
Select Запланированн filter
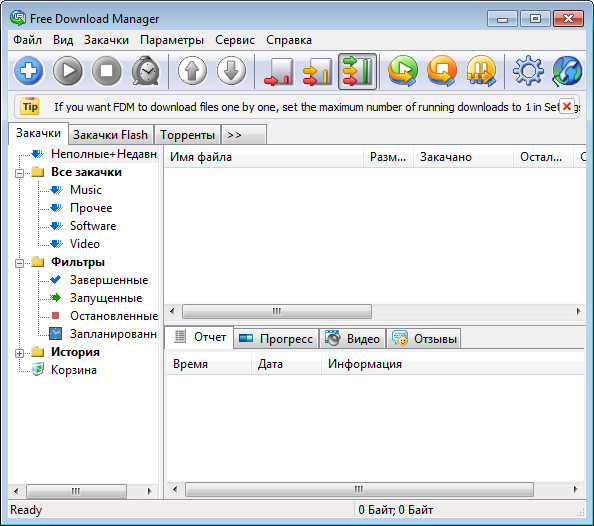[113, 334]
